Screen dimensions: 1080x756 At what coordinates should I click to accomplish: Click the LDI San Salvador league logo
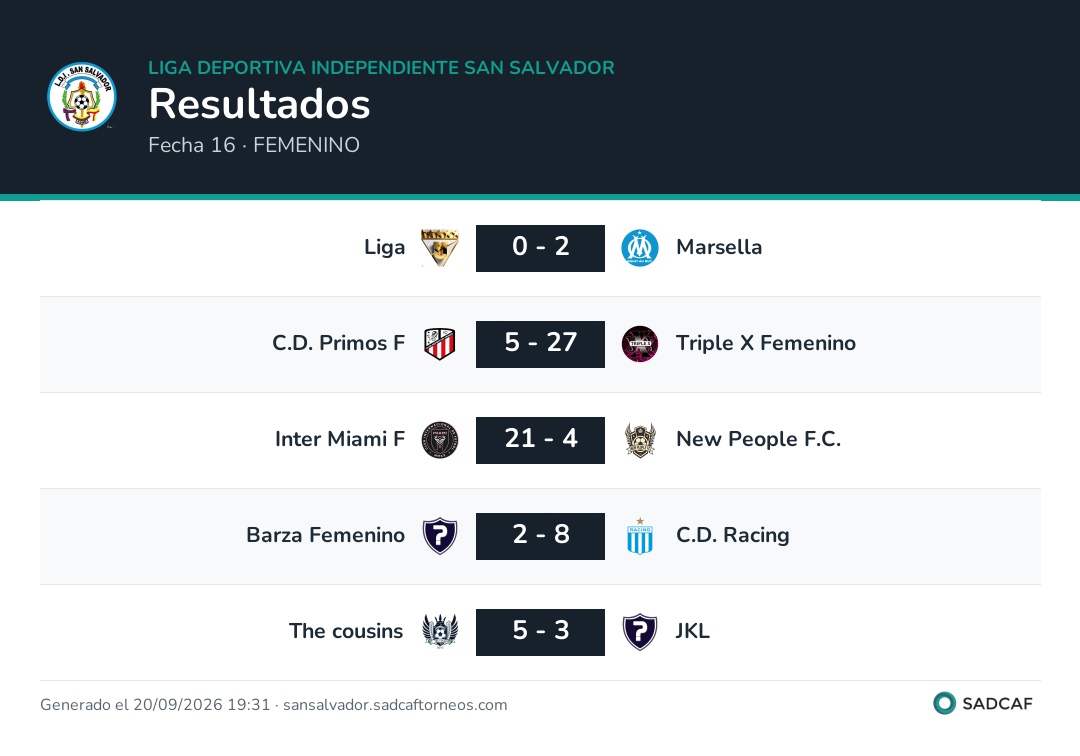(x=81, y=96)
